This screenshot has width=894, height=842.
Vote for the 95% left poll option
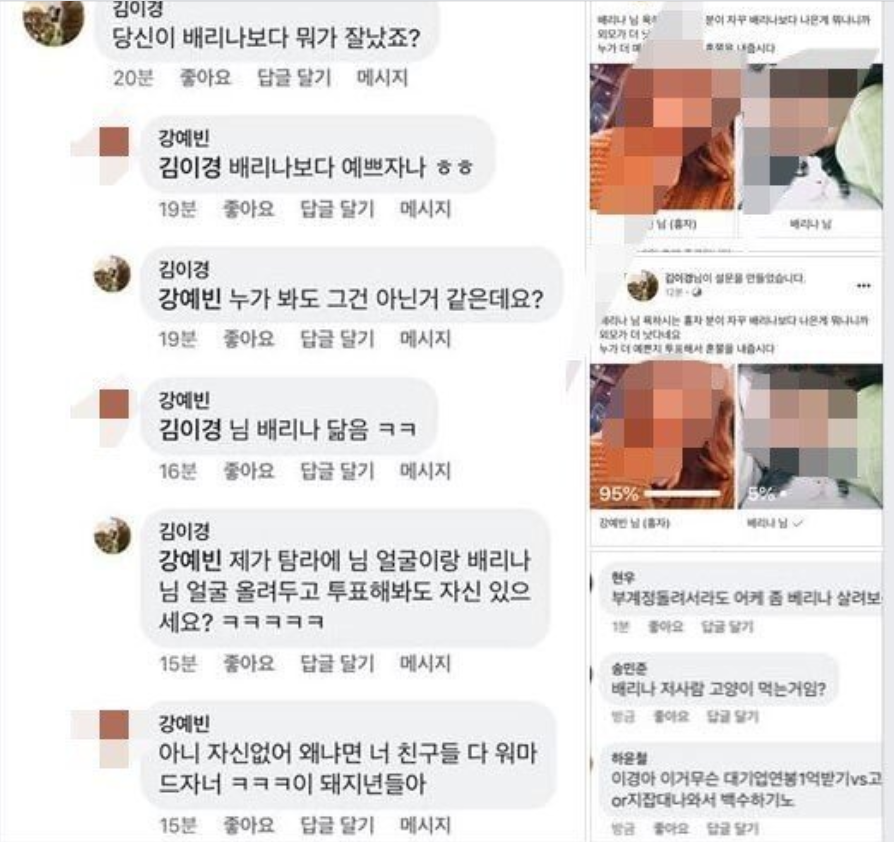(x=662, y=436)
